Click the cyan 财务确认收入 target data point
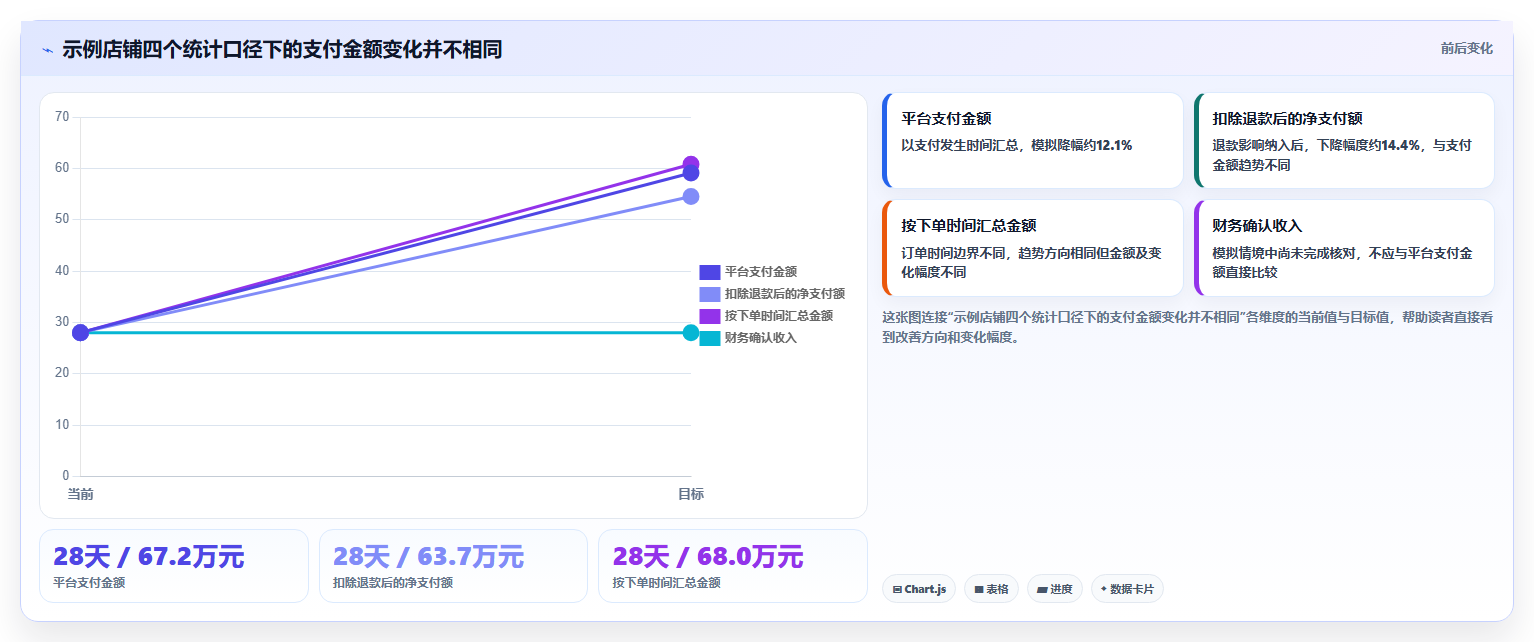 [691, 332]
